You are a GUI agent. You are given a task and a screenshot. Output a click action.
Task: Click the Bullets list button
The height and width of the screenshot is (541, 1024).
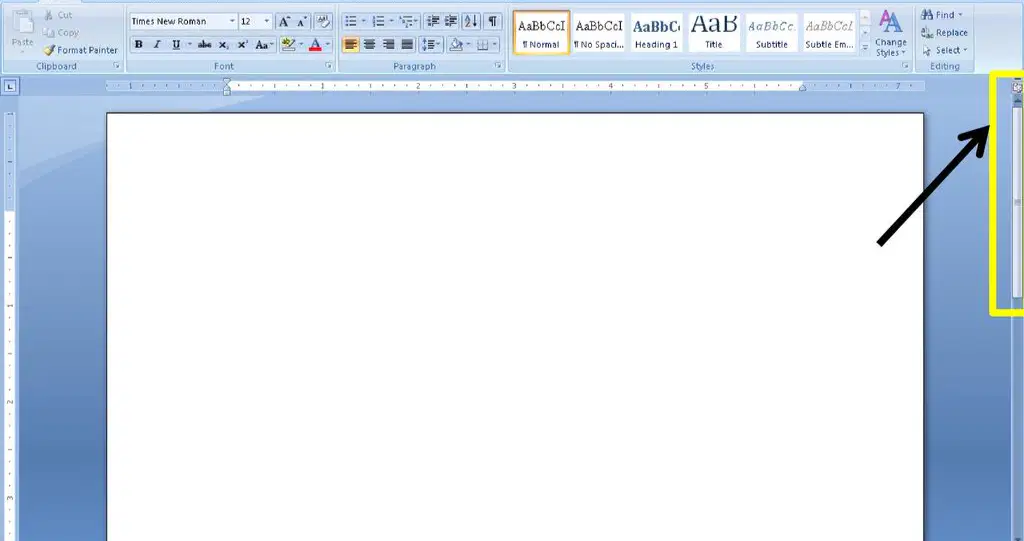click(x=351, y=22)
